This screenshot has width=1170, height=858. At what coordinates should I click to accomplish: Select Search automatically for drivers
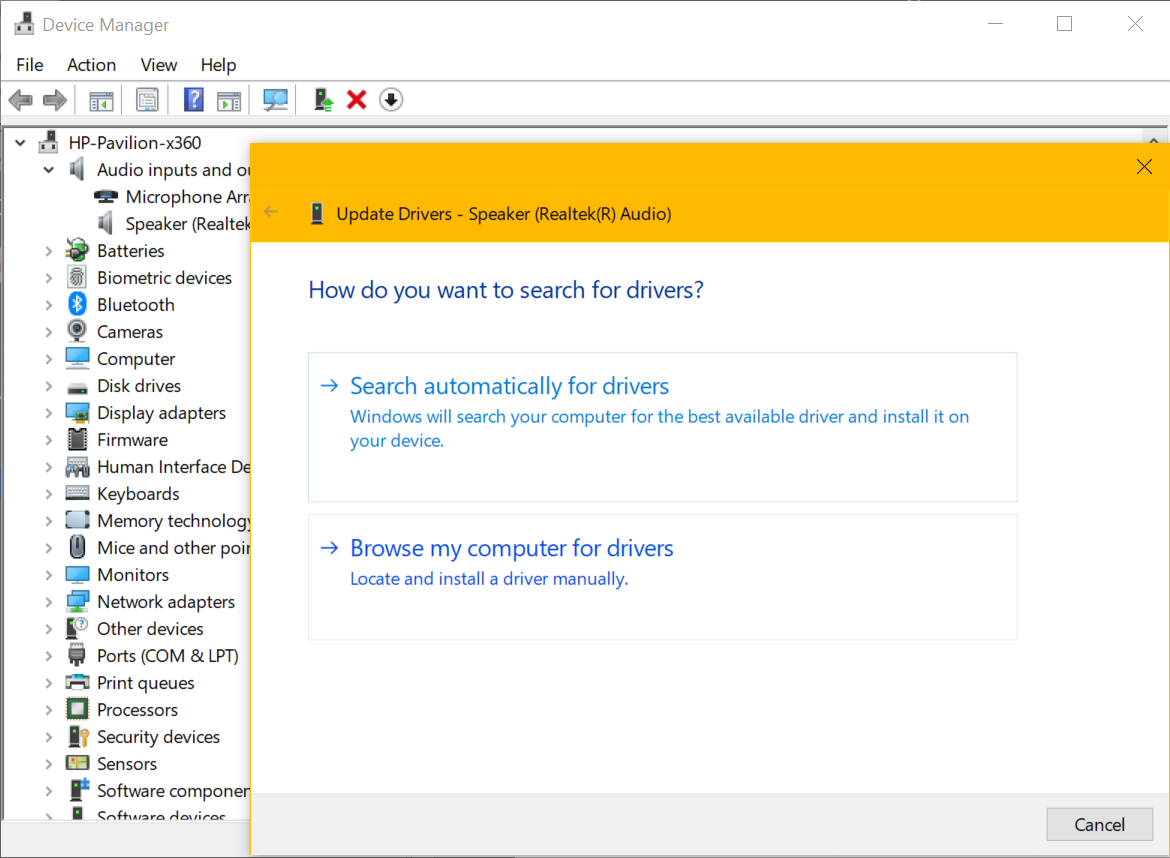509,385
